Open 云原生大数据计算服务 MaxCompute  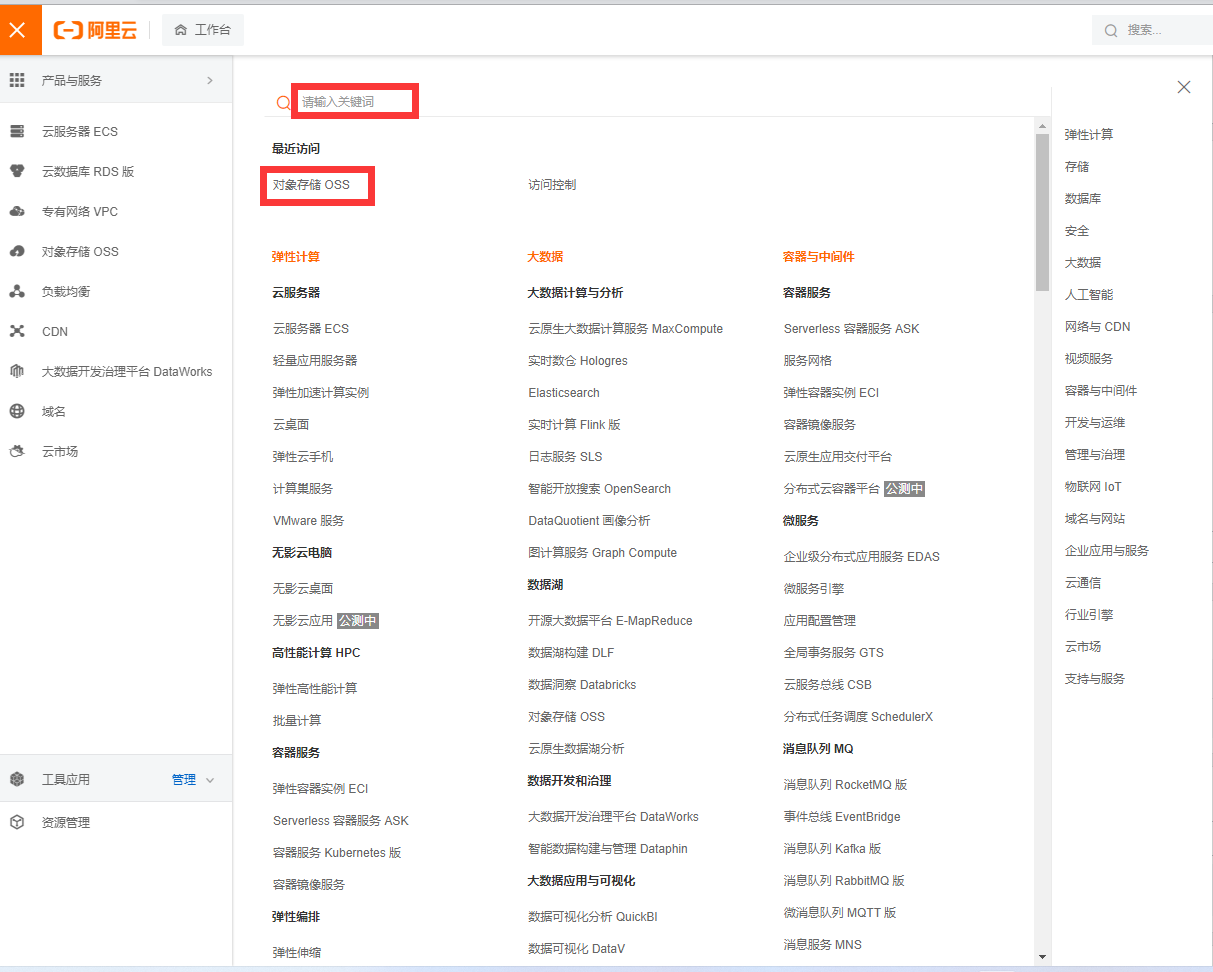click(x=625, y=328)
